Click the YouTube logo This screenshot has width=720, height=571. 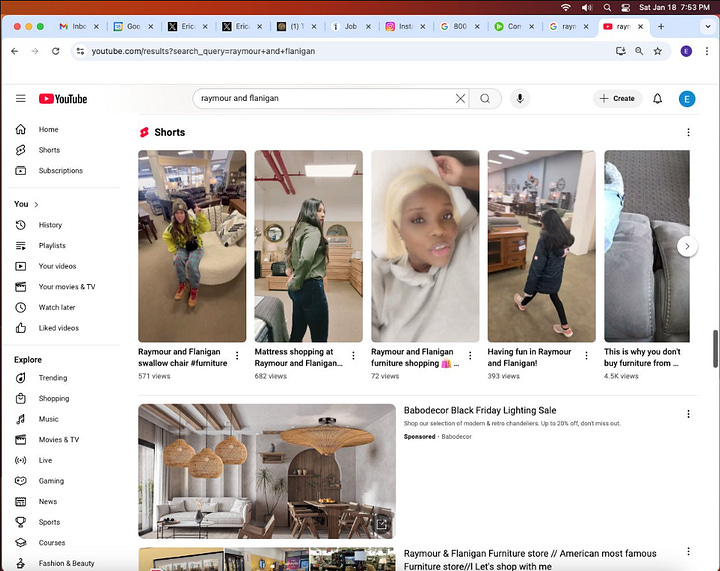63,99
